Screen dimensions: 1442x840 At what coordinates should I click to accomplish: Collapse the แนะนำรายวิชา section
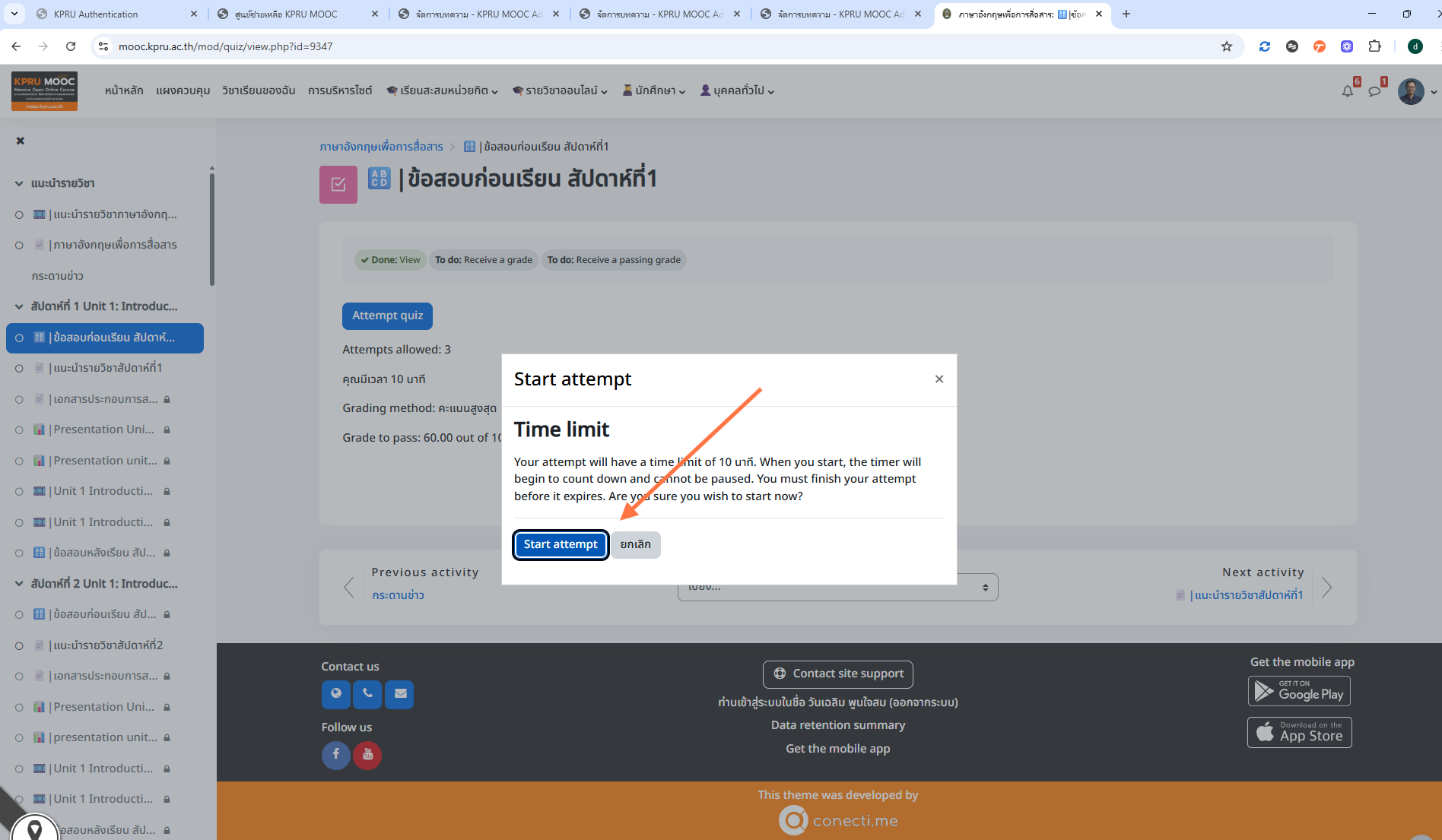(19, 183)
